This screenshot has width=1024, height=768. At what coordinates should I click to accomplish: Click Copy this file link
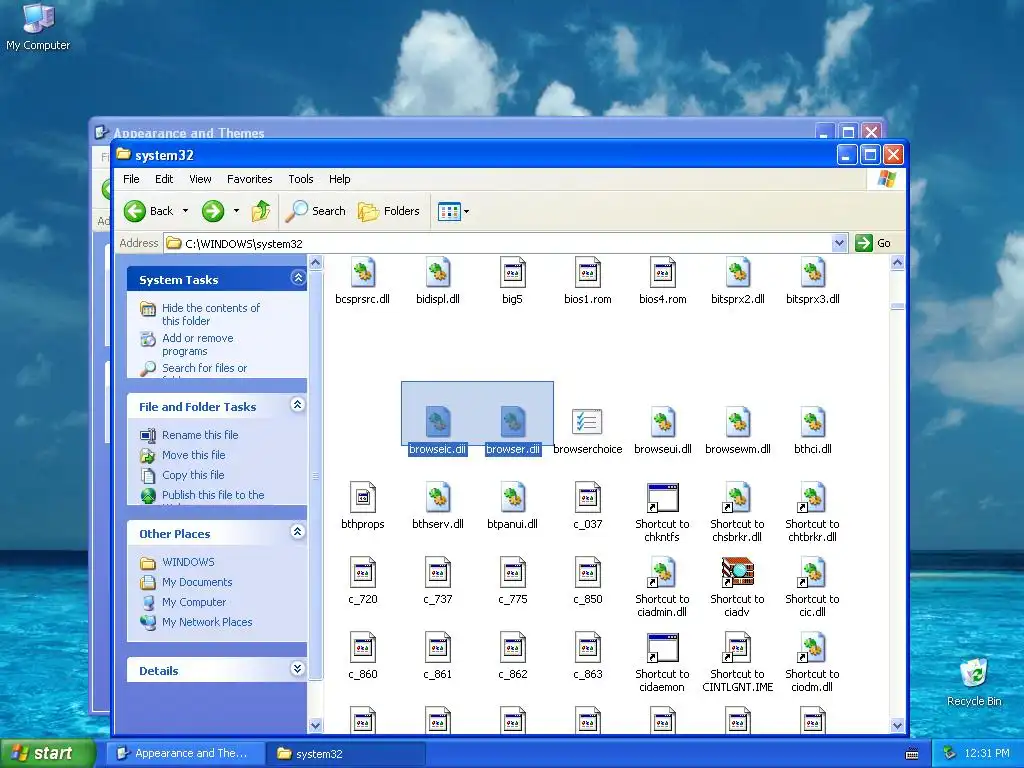coord(193,475)
